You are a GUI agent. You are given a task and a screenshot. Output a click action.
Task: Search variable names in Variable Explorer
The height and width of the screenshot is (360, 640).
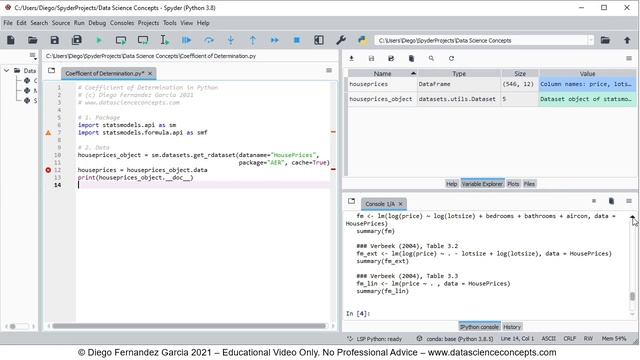[431, 59]
